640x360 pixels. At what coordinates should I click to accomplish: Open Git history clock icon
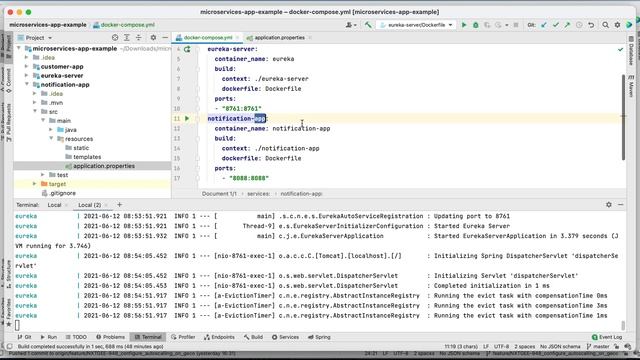click(x=579, y=25)
